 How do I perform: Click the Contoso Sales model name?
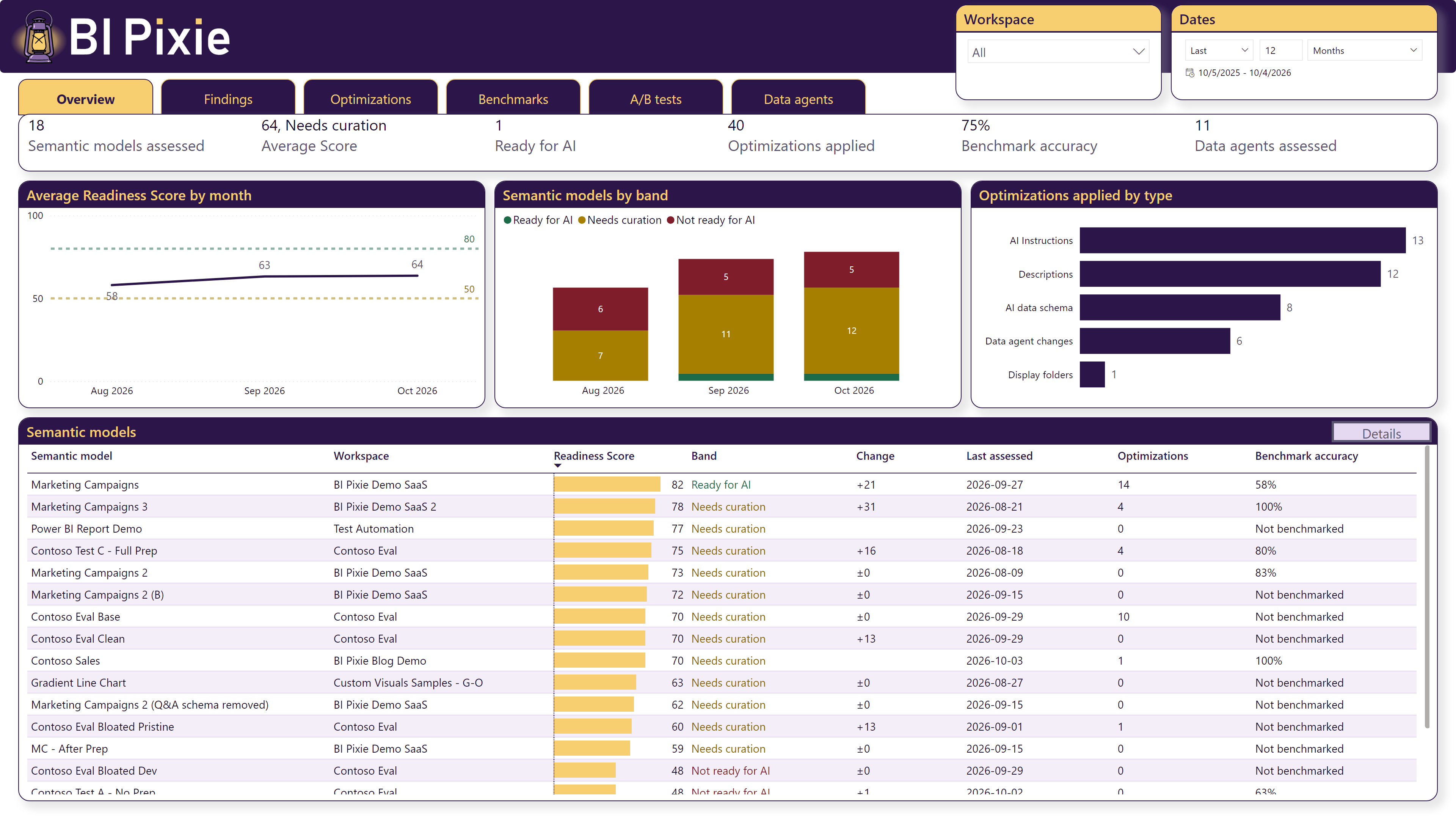pyautogui.click(x=65, y=660)
